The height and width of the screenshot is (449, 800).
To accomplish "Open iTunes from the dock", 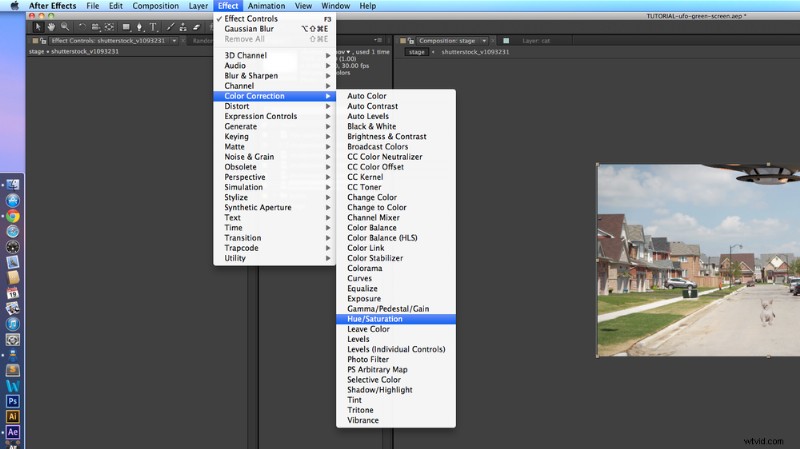I will [13, 324].
